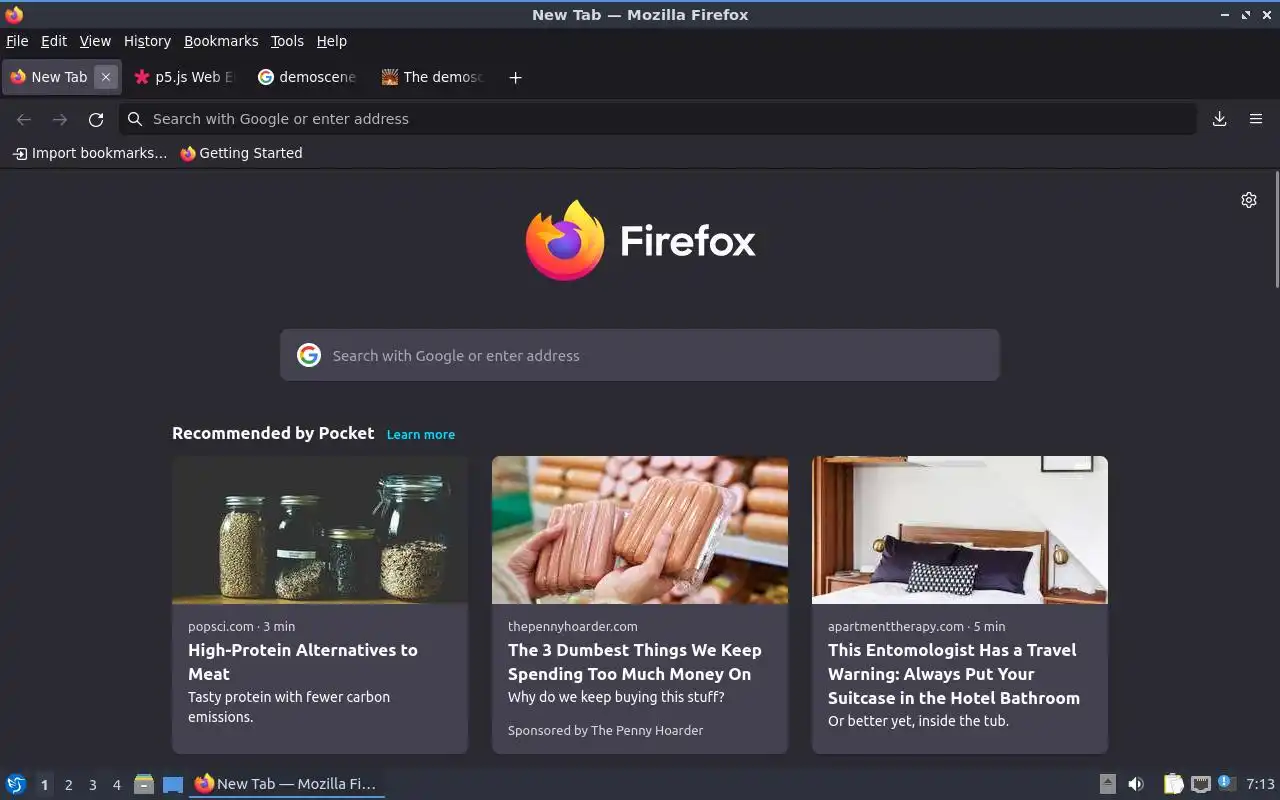Click the grain jars article thumbnail
The width and height of the screenshot is (1280, 800).
[320, 530]
